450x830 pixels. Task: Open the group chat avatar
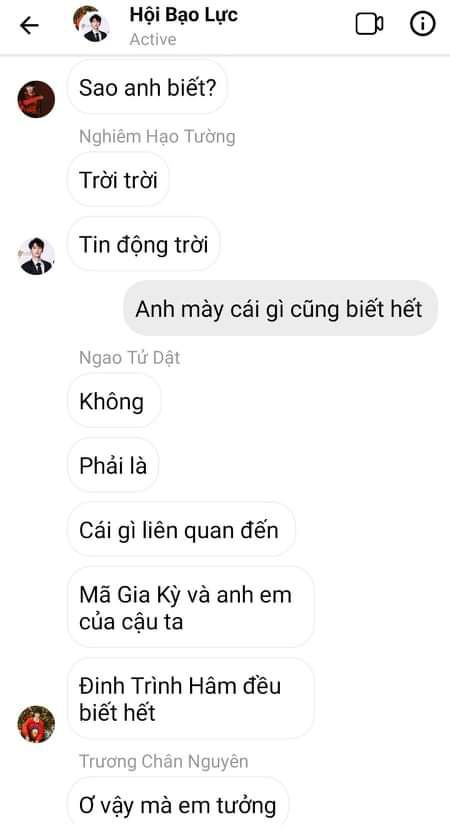(x=91, y=24)
